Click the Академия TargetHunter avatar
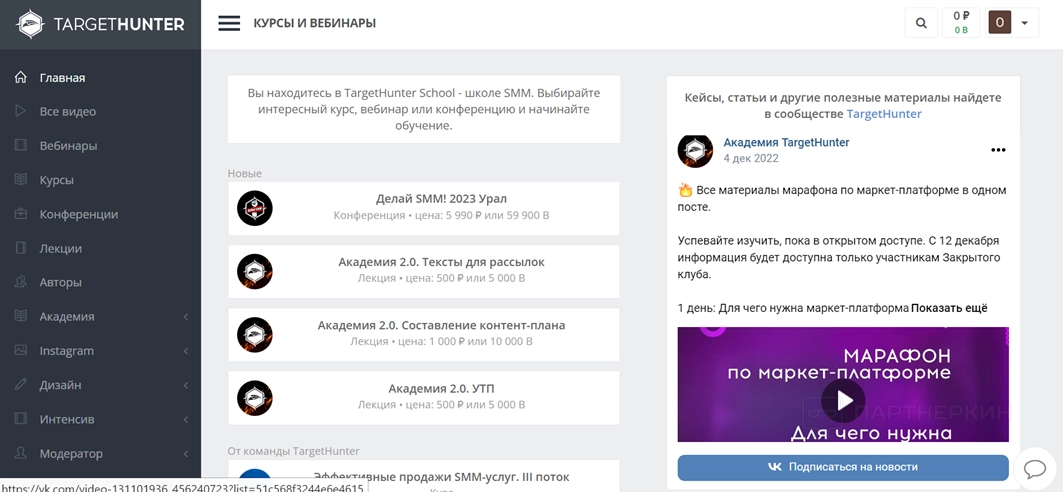The width and height of the screenshot is (1063, 492). click(695, 150)
